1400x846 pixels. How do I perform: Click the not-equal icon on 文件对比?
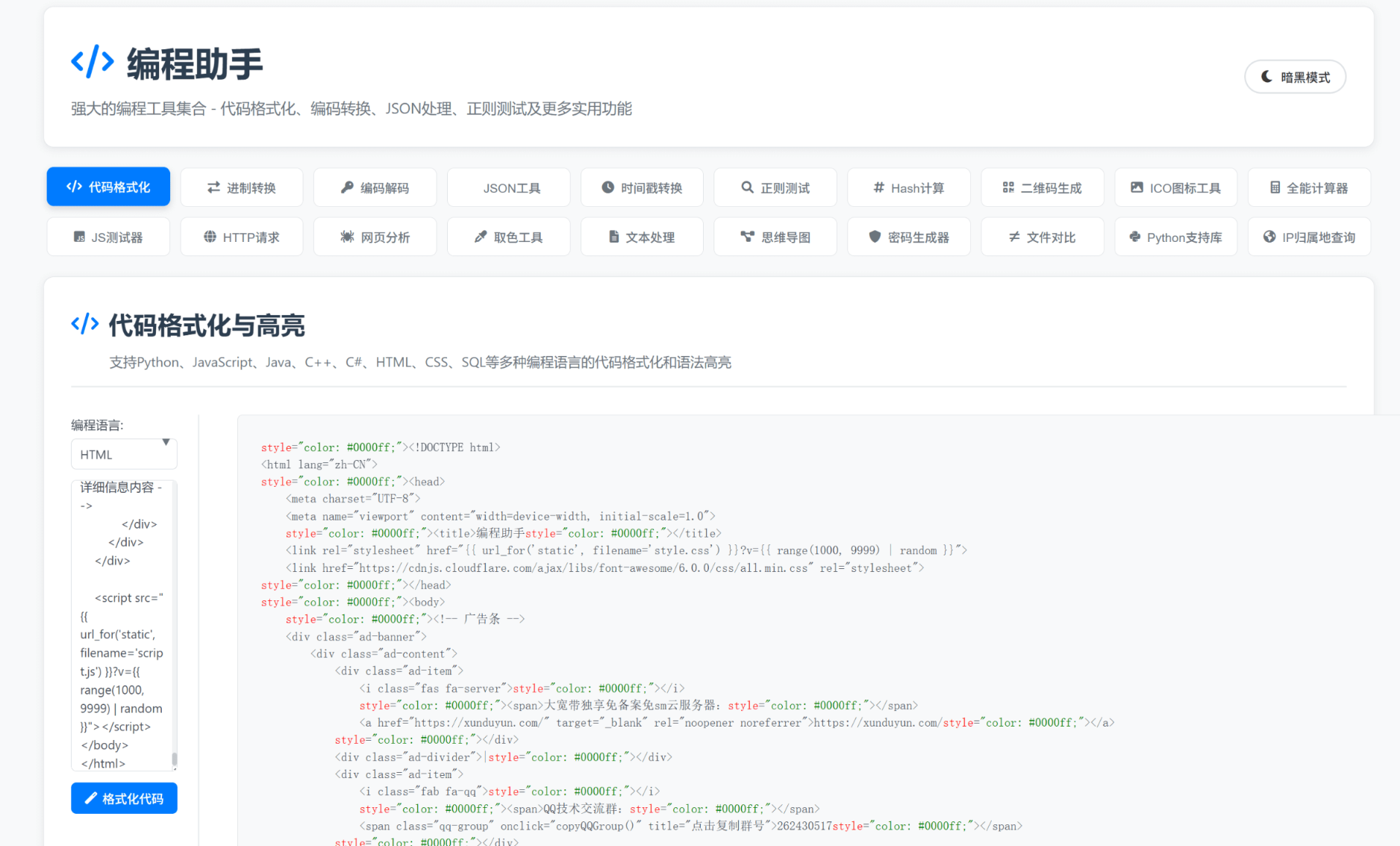pos(1014,237)
